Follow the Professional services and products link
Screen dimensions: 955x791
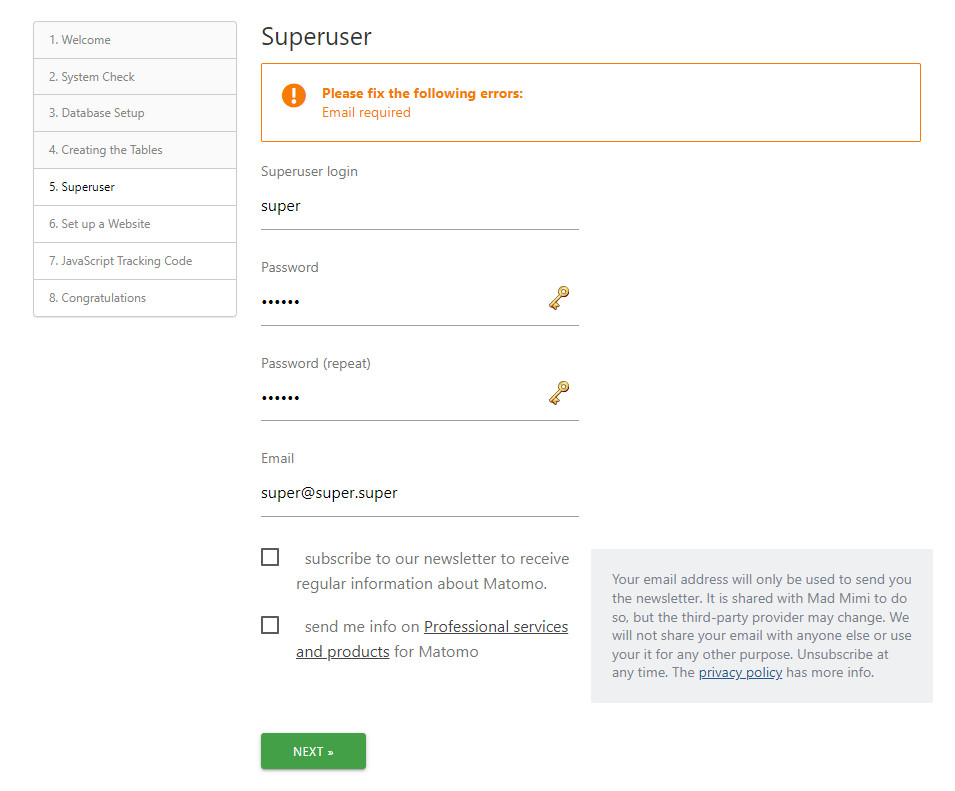(x=495, y=627)
